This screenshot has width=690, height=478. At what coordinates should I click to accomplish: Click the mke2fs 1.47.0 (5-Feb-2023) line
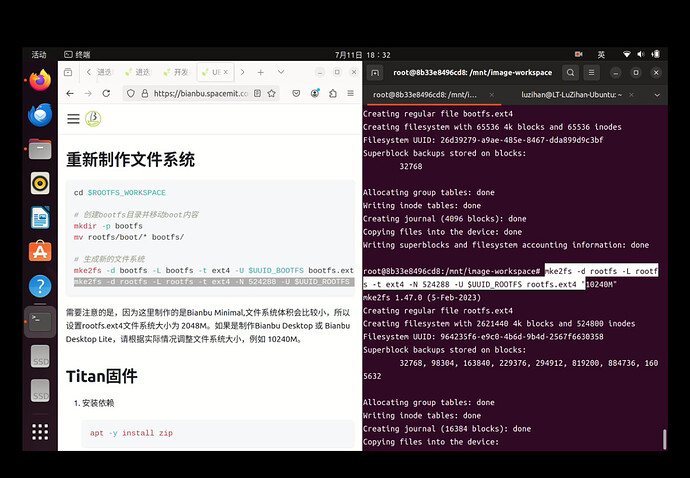pos(422,298)
